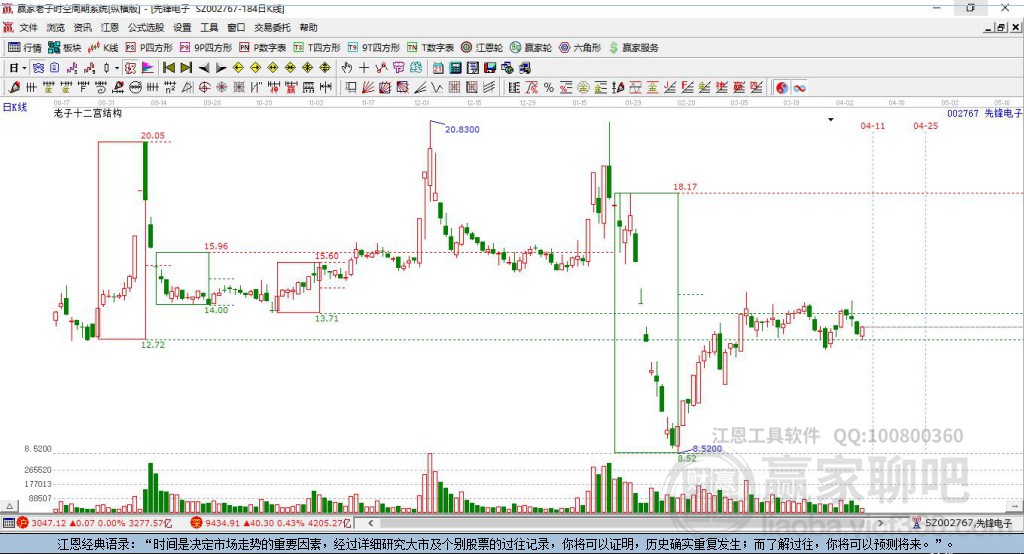This screenshot has width=1024, height=554.
Task: Open the 9T四方形 tool
Action: pos(374,48)
